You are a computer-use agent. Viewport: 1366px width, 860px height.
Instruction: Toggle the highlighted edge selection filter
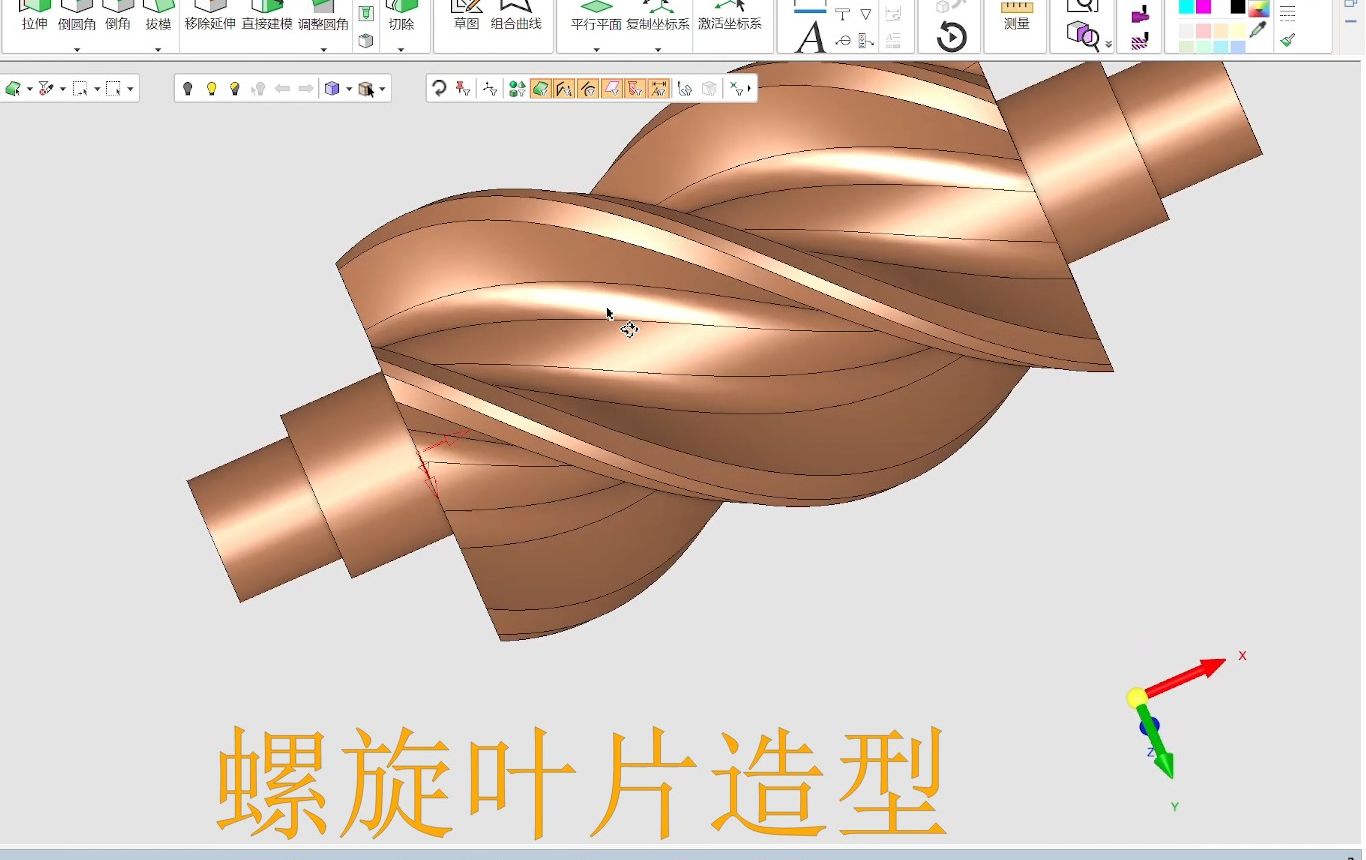click(564, 89)
